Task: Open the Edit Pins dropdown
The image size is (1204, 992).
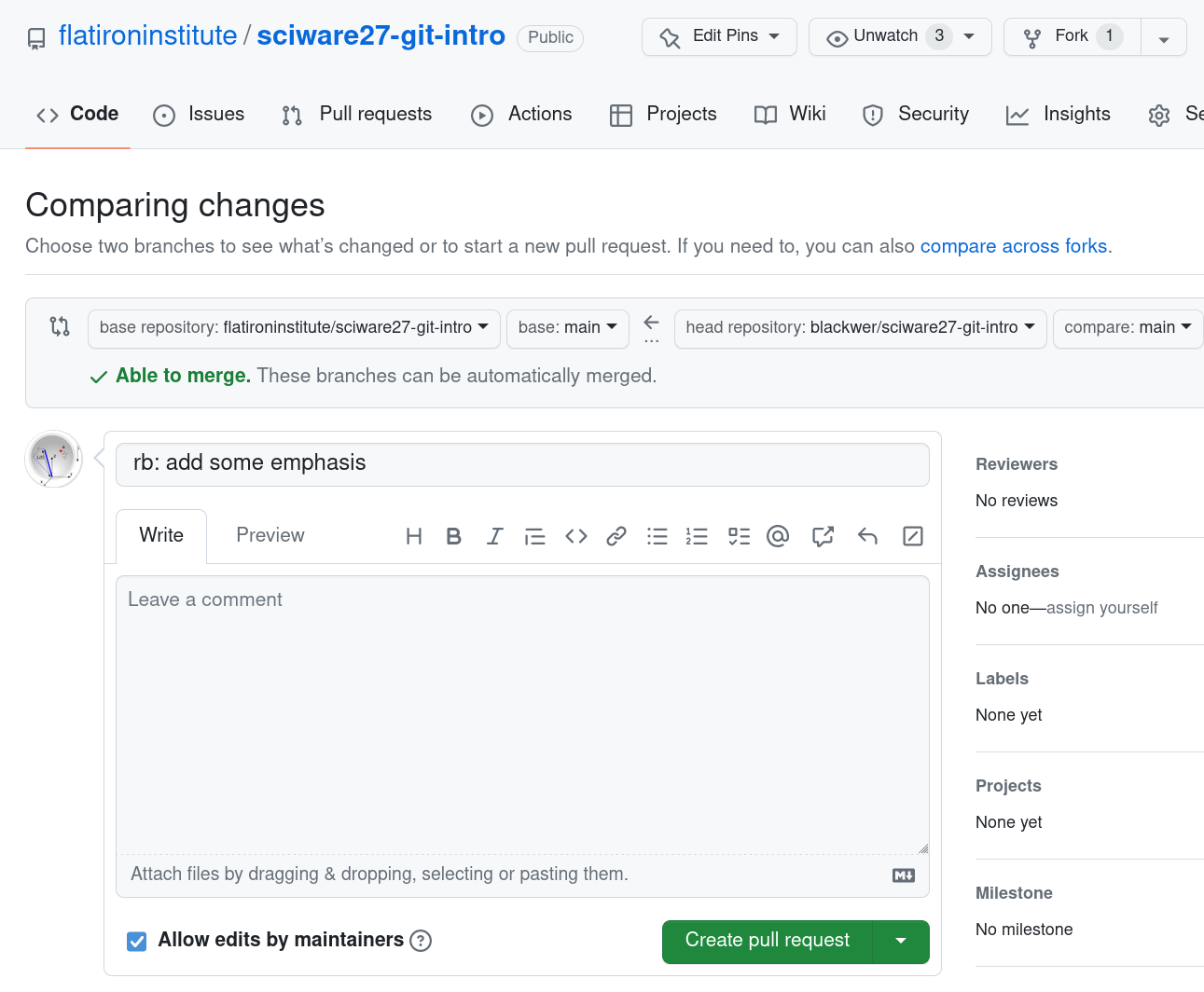Action: (x=719, y=37)
